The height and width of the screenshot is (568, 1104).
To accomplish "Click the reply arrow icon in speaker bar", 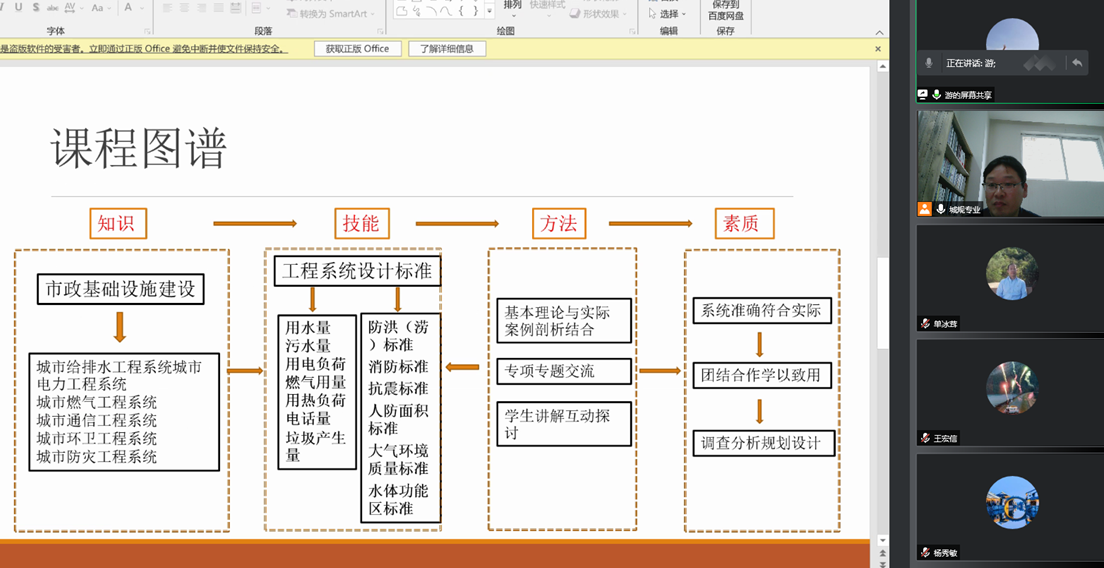I will click(x=1077, y=63).
